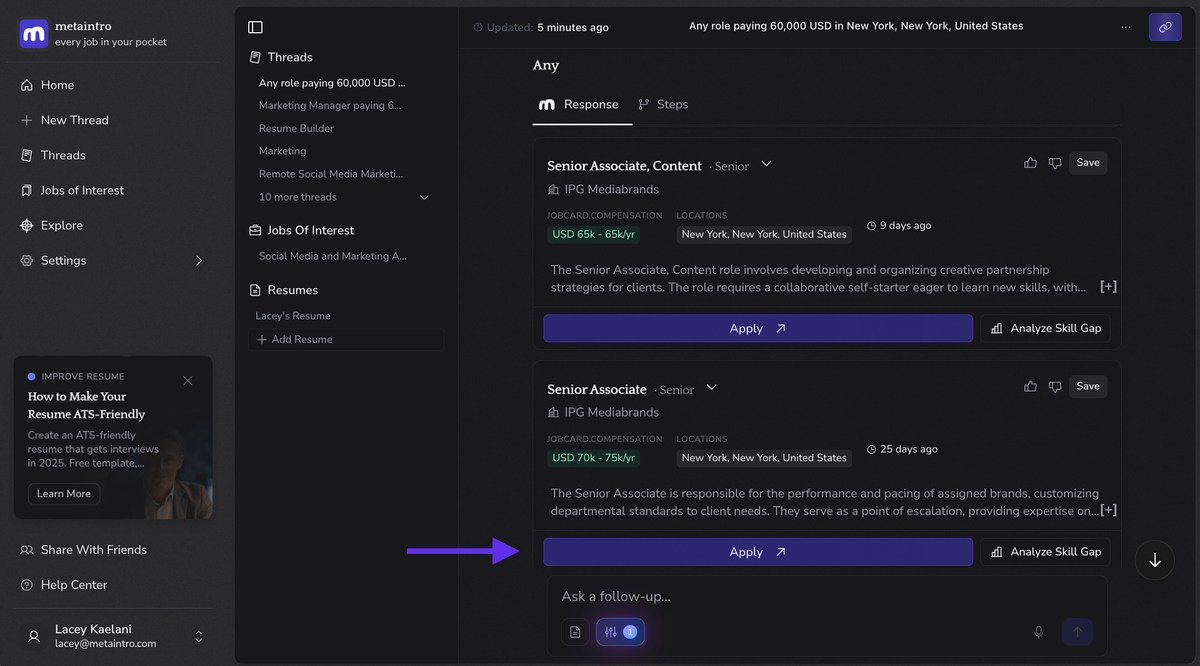Screen dimensions: 1200x666
Task: Click Analyze Skill Gap for first job
Action: coord(1045,328)
